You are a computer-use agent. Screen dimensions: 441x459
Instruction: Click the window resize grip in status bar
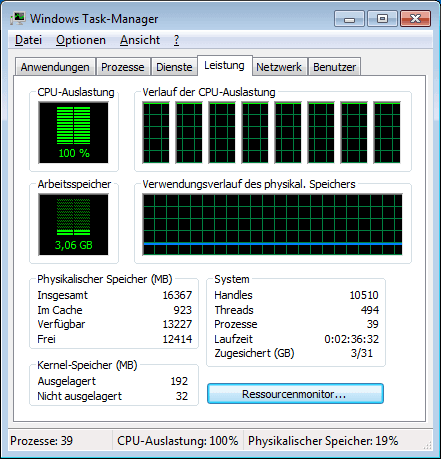tap(427, 445)
